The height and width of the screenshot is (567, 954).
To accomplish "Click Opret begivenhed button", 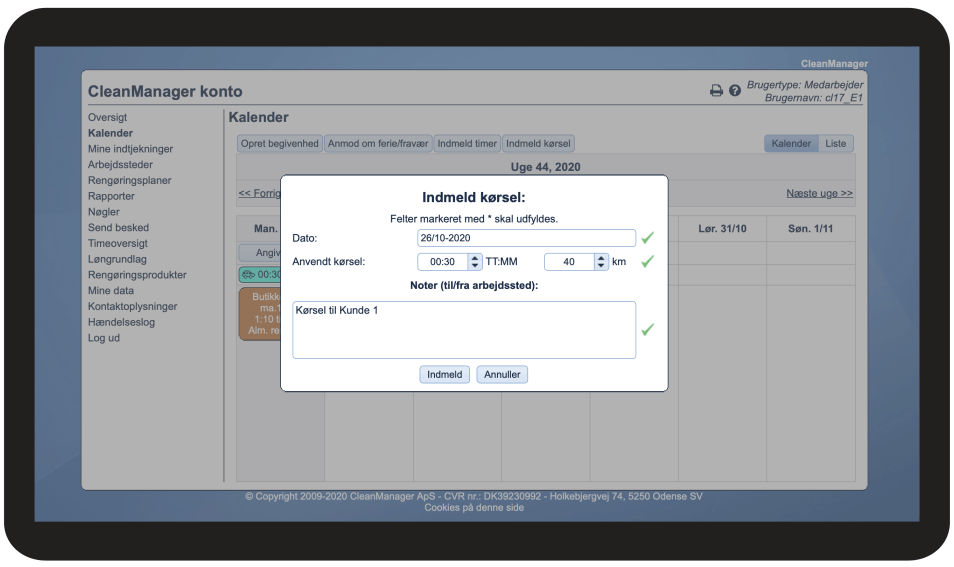I will [279, 144].
